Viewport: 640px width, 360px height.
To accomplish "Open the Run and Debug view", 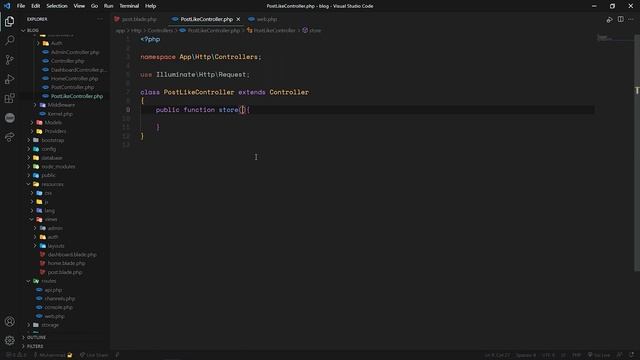I will (9, 79).
